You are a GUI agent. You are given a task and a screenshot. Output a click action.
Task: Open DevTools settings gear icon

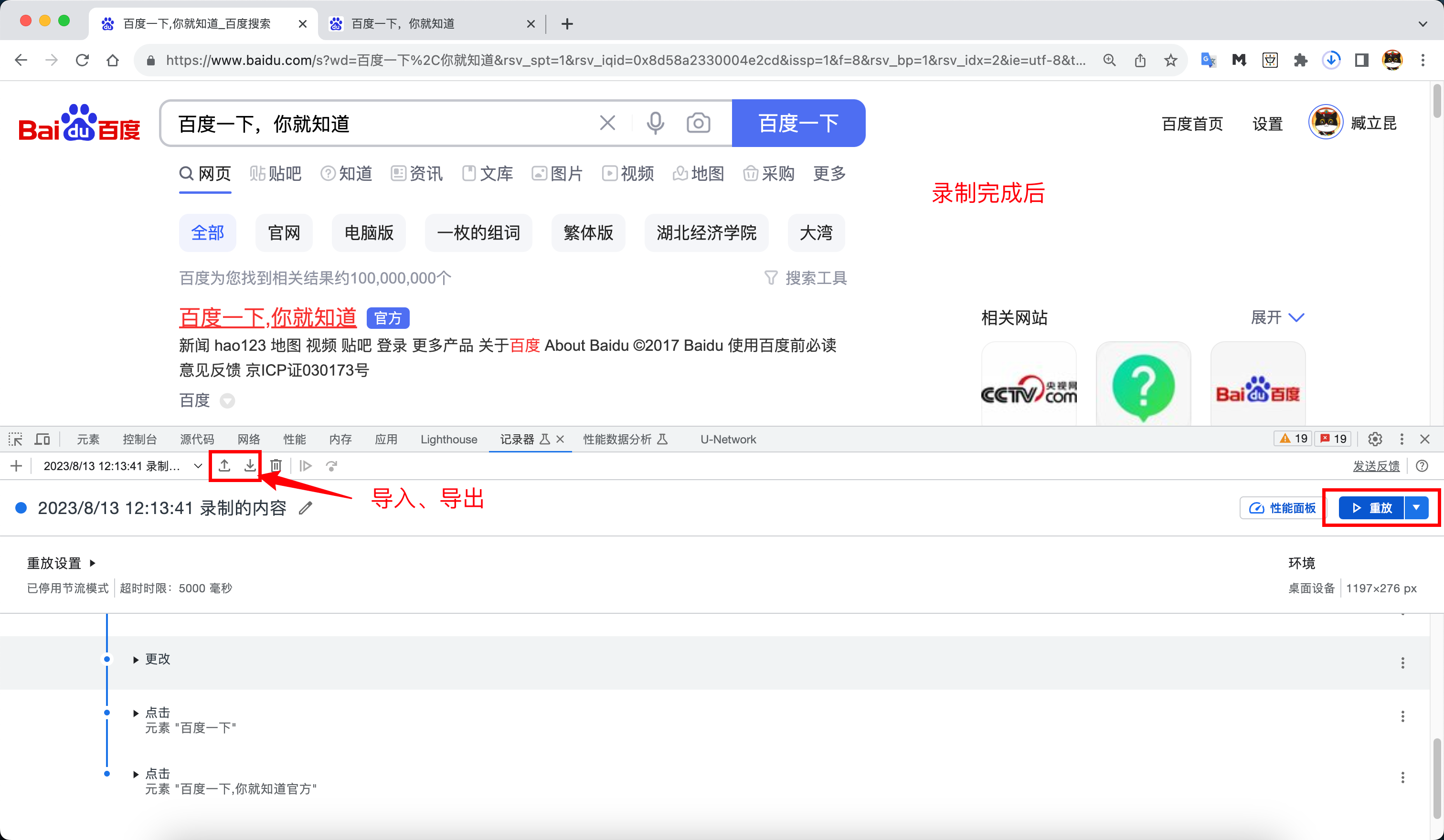coord(1375,439)
